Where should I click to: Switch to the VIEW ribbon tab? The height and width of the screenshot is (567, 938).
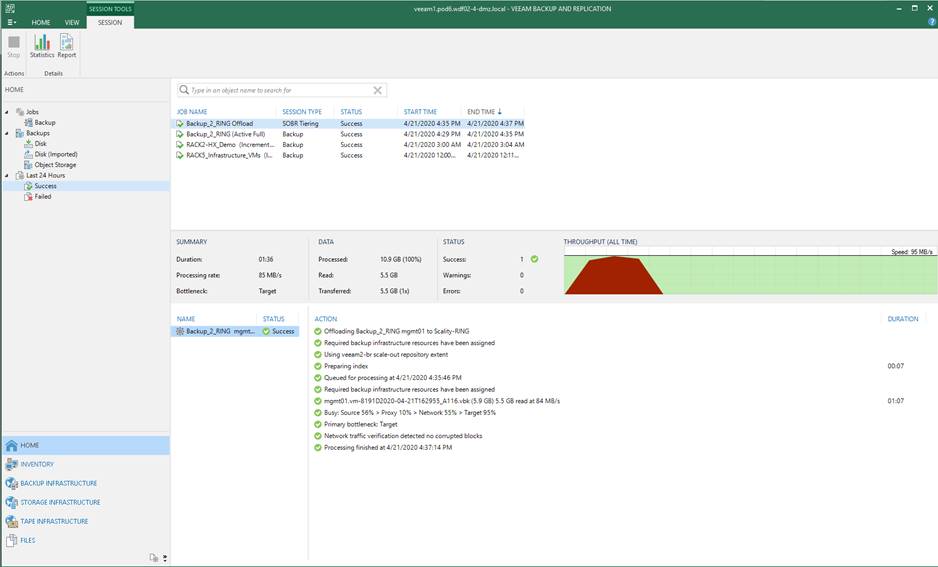pos(72,22)
